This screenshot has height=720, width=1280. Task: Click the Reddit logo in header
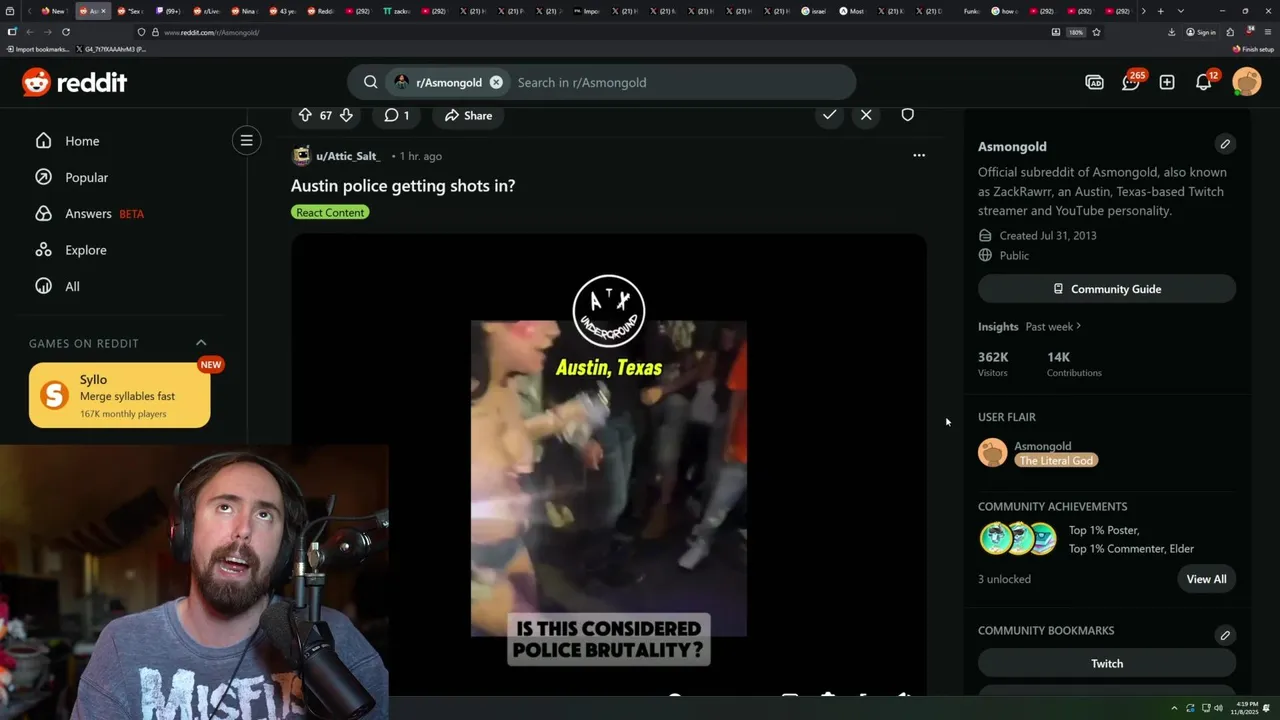(75, 82)
